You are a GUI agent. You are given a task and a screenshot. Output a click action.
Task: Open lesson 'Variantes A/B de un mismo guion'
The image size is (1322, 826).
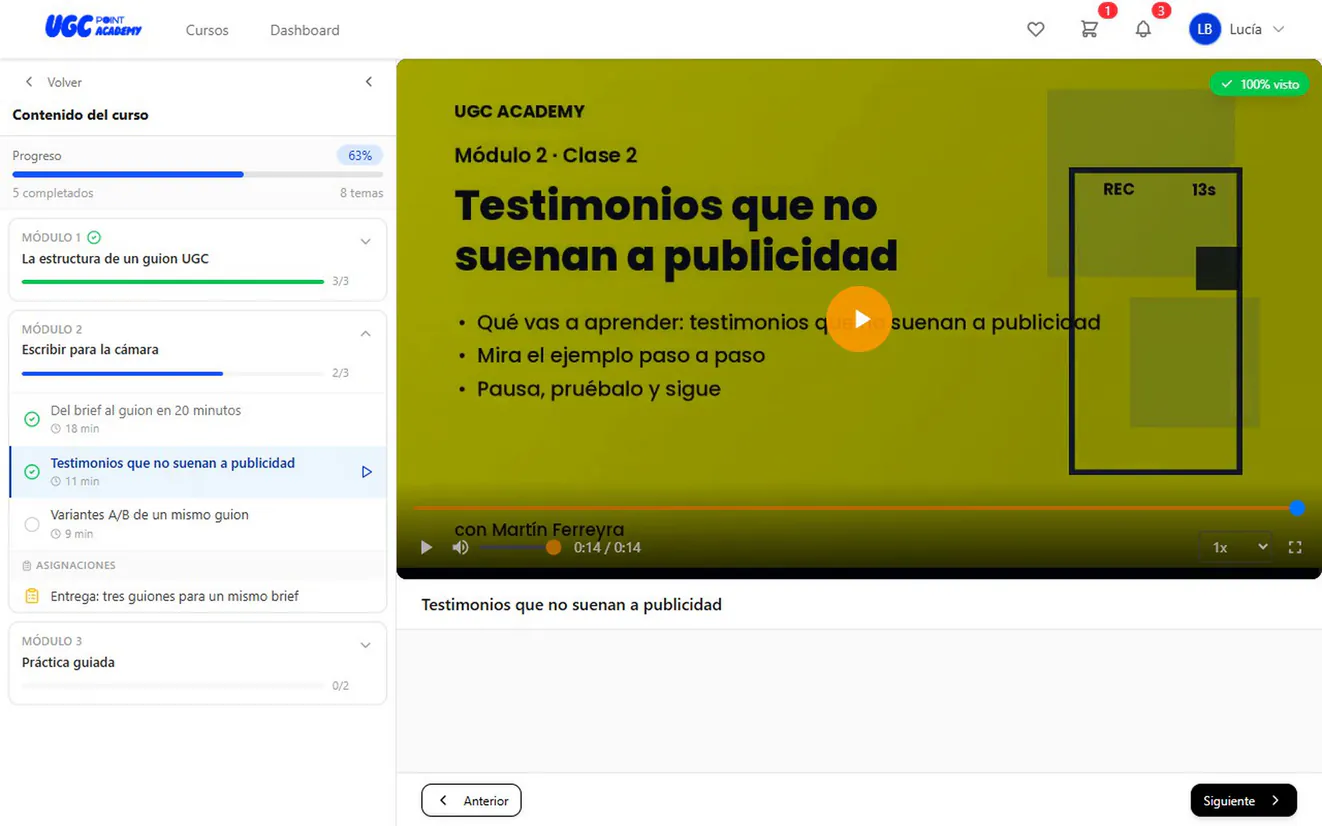click(x=198, y=524)
